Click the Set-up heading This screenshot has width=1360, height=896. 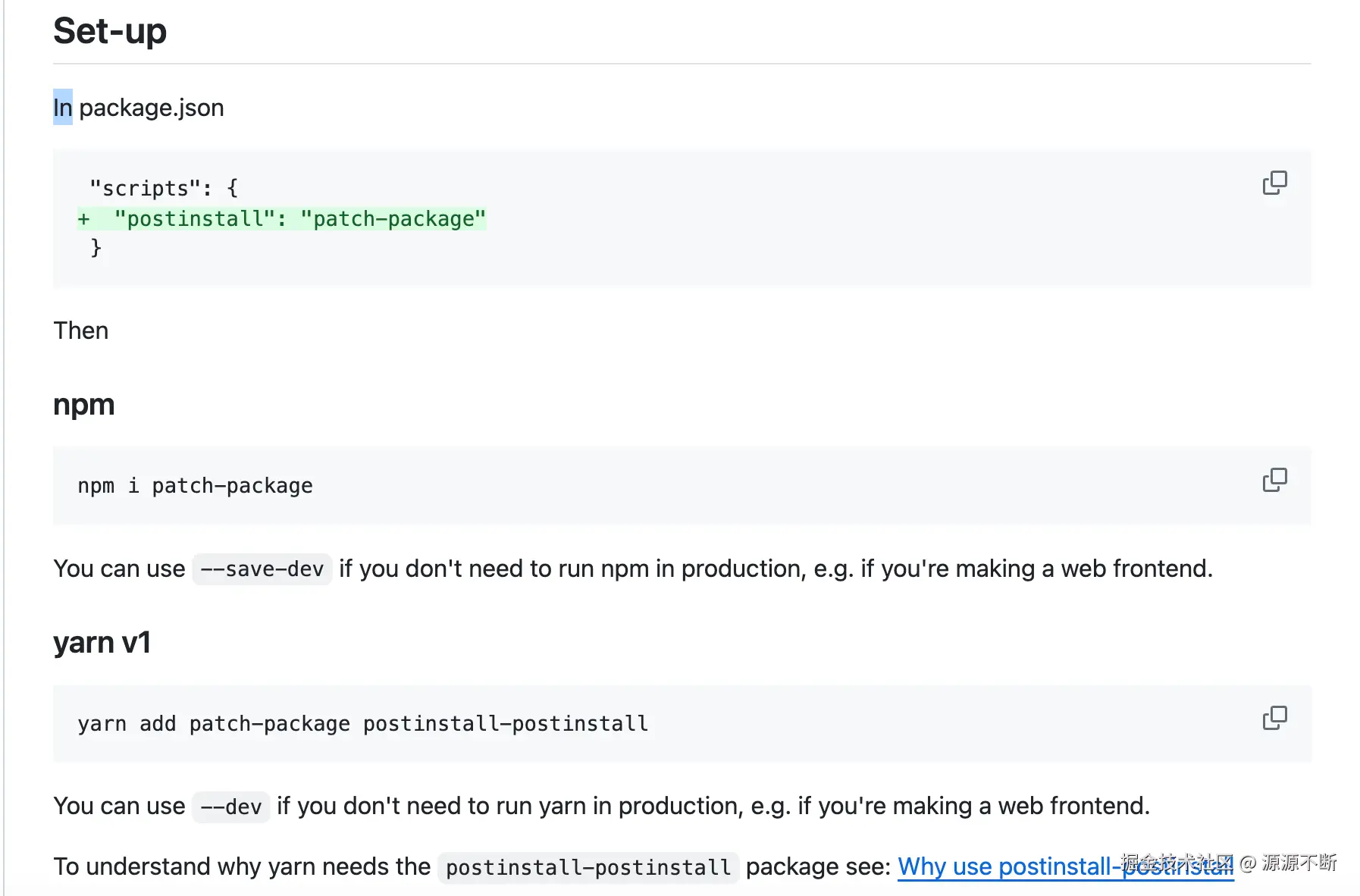click(110, 32)
